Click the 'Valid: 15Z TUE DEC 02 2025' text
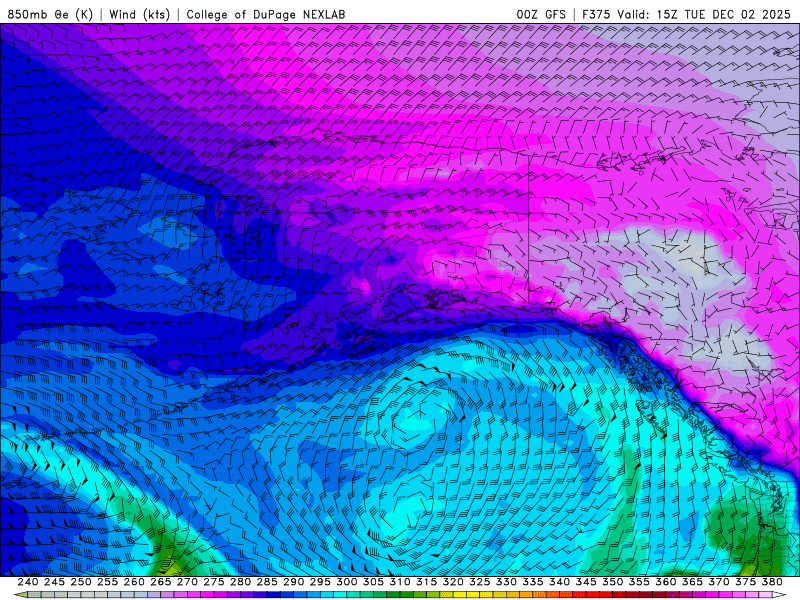The image size is (800, 600). [704, 14]
